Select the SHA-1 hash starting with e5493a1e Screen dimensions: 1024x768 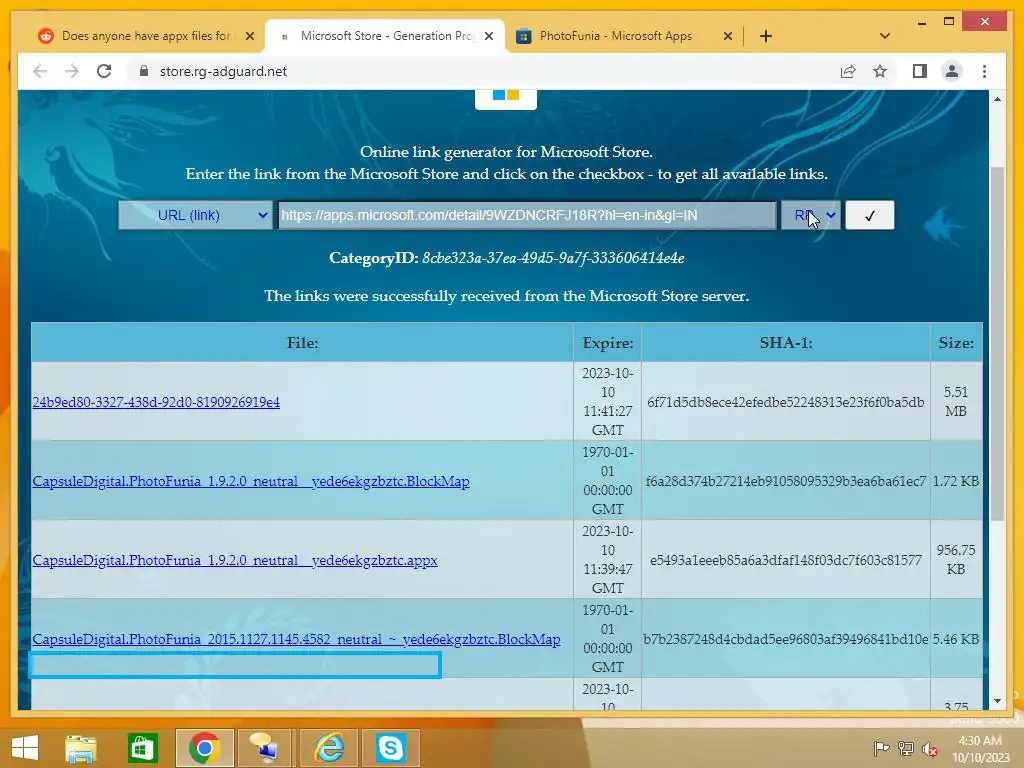[x=786, y=560]
